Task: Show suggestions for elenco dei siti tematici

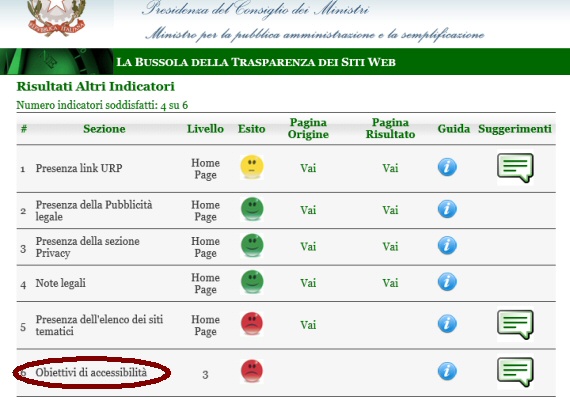Action: click(x=515, y=325)
